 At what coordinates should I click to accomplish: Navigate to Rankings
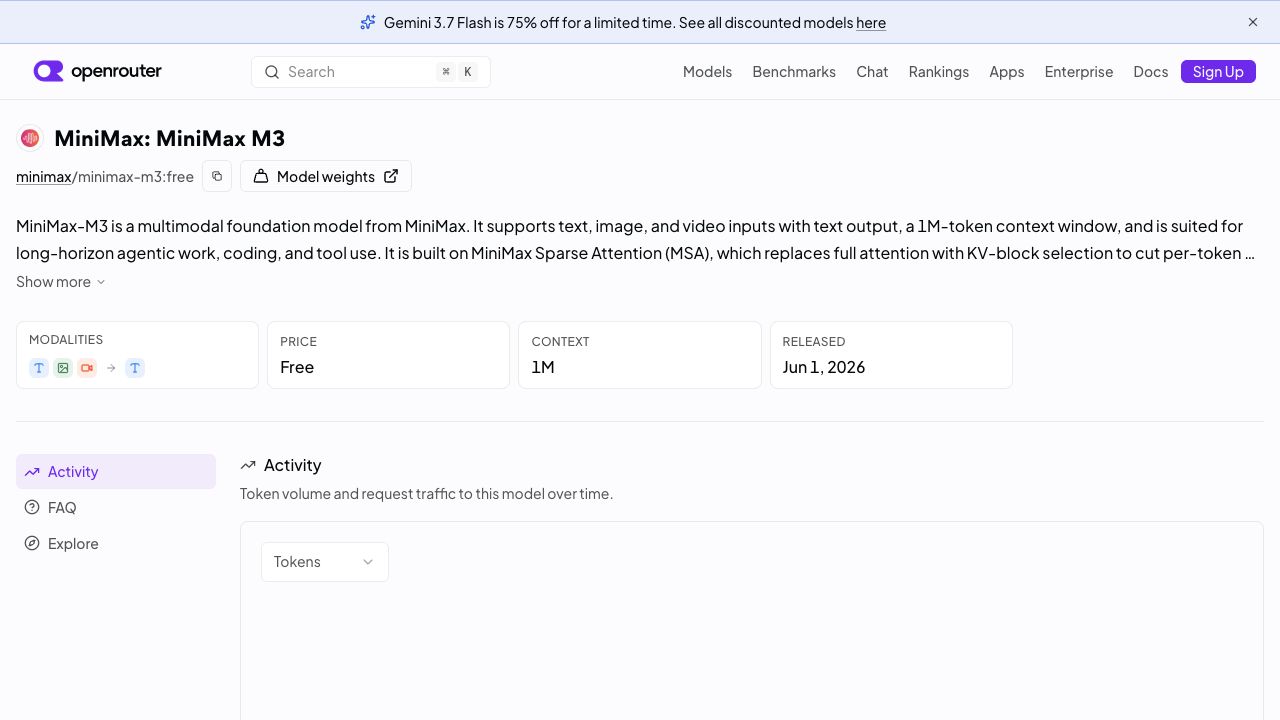click(x=939, y=72)
